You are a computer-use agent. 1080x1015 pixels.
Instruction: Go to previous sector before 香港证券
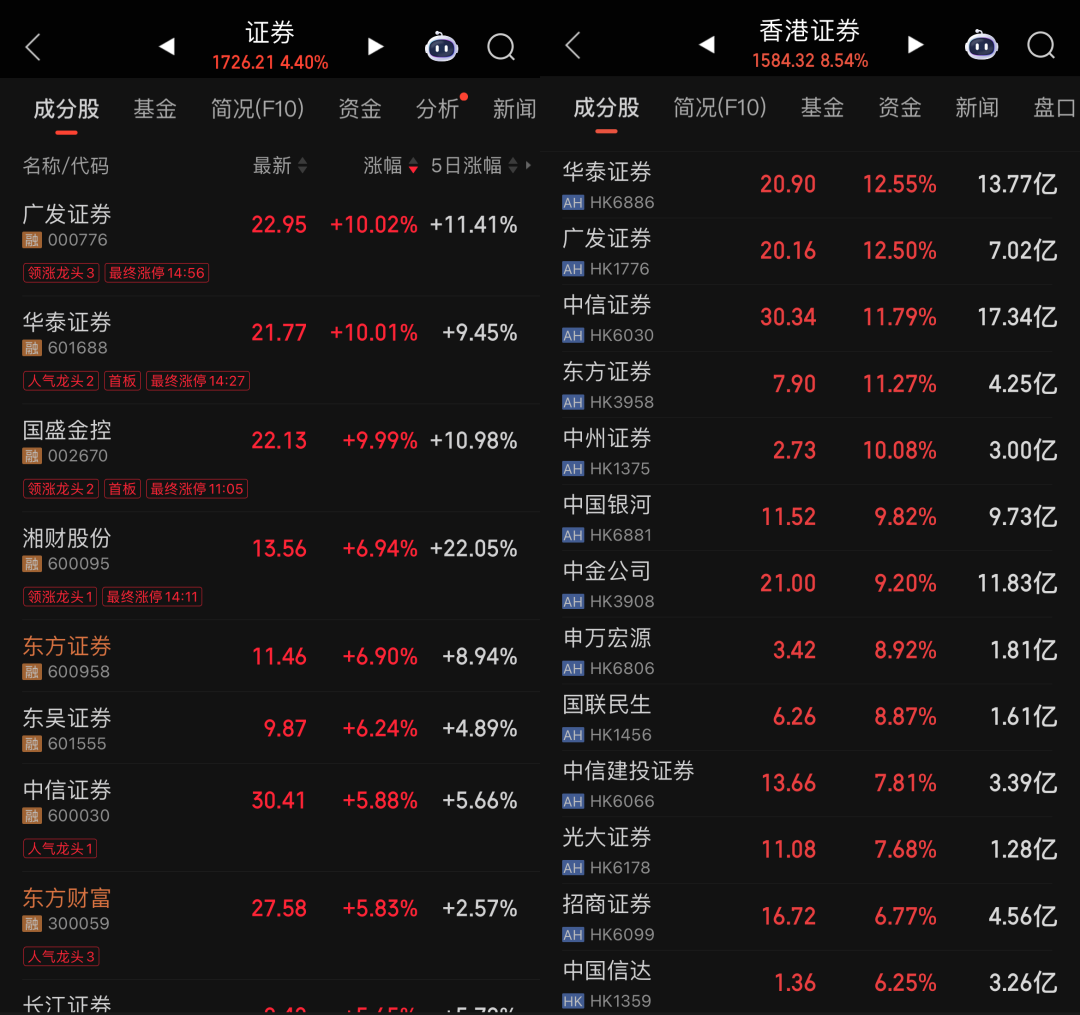706,45
